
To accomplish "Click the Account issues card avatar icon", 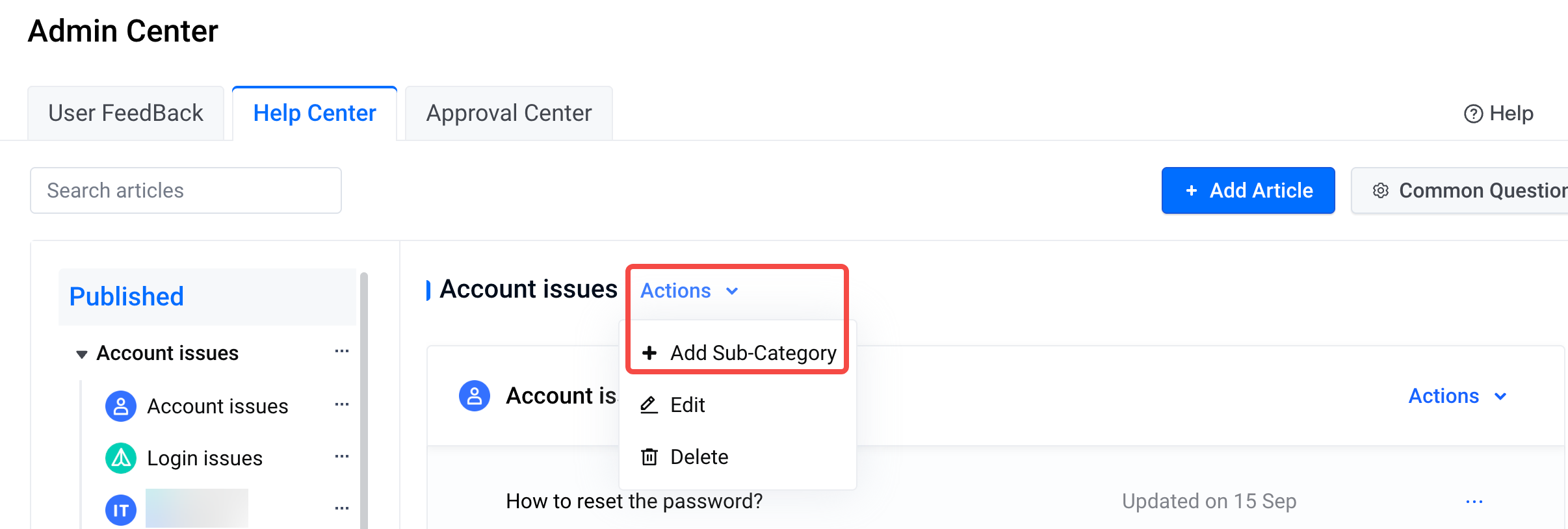I will (x=475, y=396).
